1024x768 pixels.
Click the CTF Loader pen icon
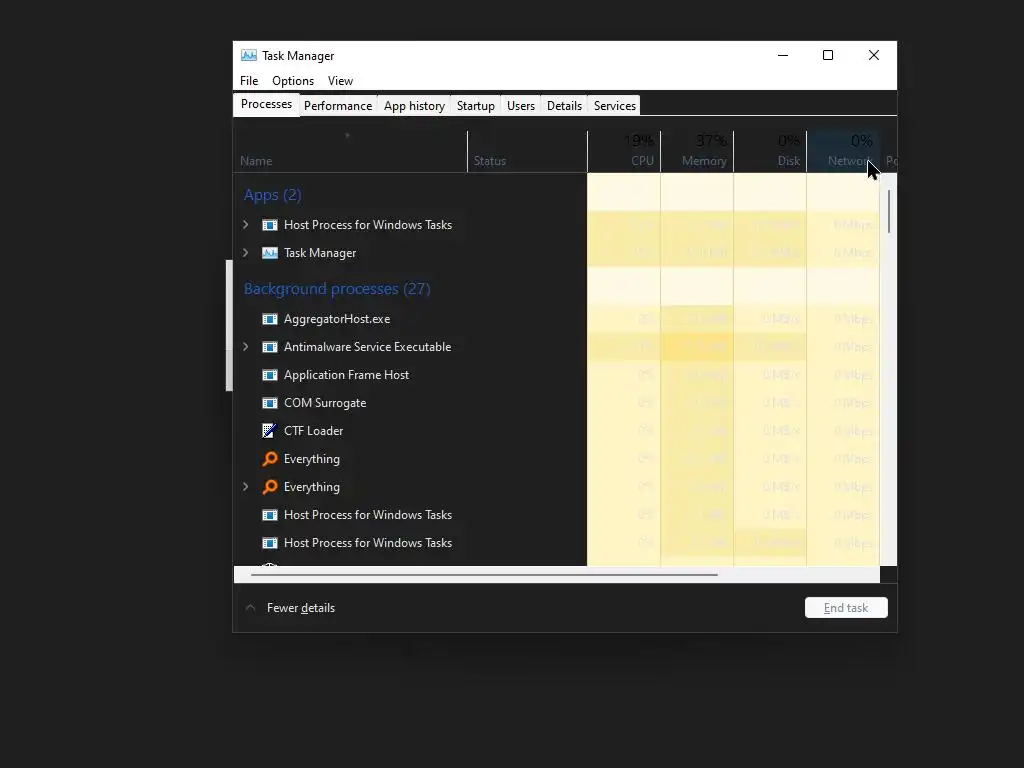(269, 431)
